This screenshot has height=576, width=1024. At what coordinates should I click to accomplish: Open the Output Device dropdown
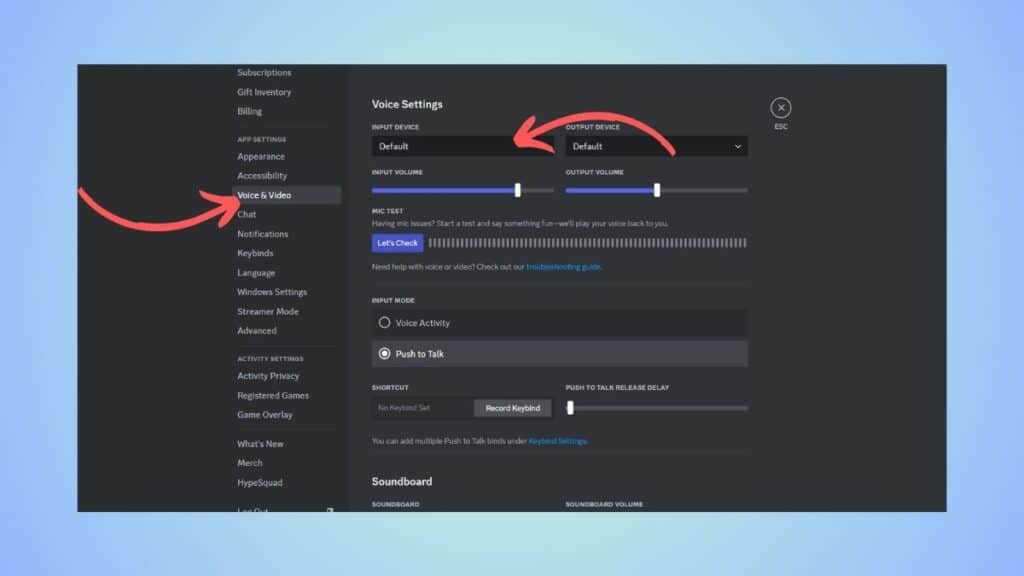pyautogui.click(x=656, y=146)
